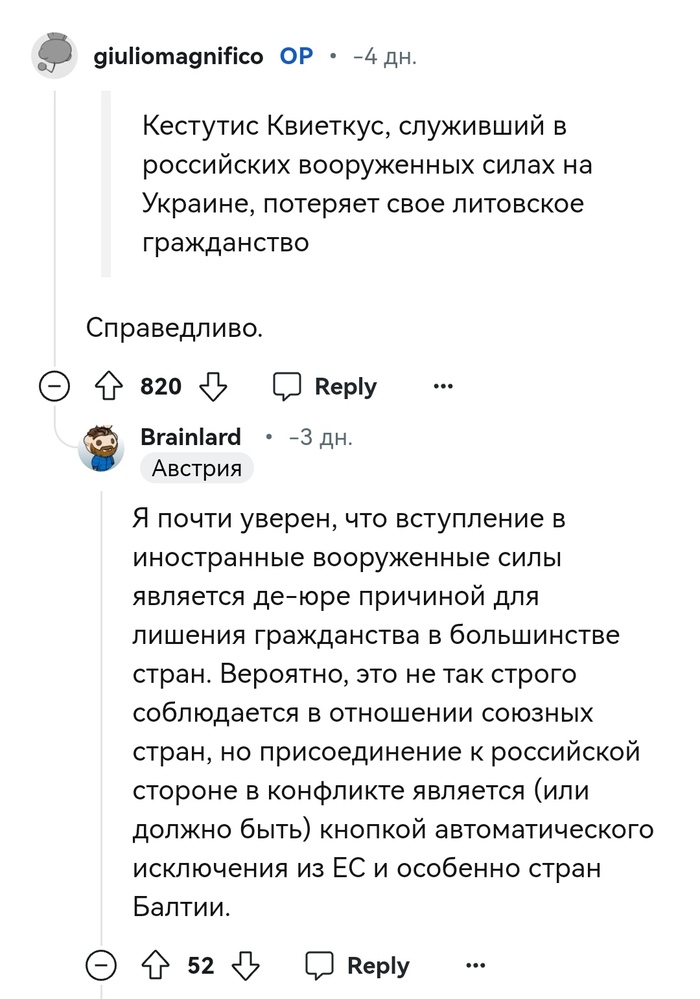Open more options for Brainlard's comment
The height and width of the screenshot is (999, 700).
pyautogui.click(x=476, y=965)
